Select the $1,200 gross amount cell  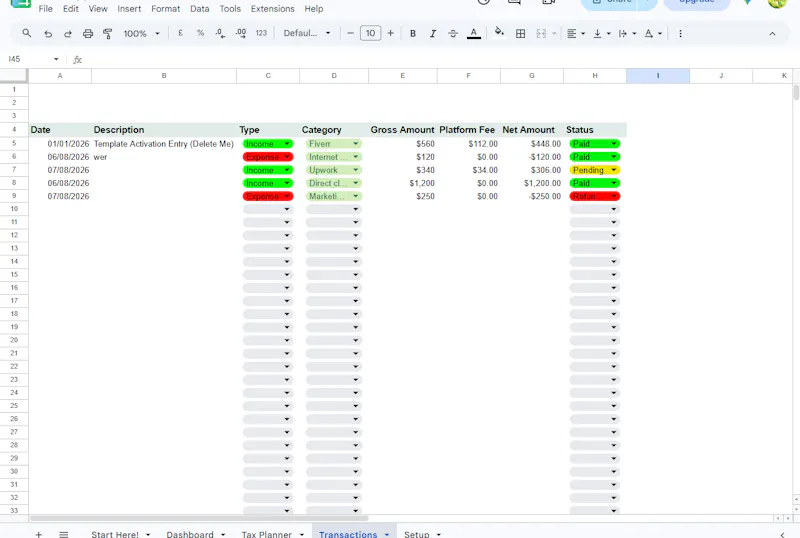403,183
